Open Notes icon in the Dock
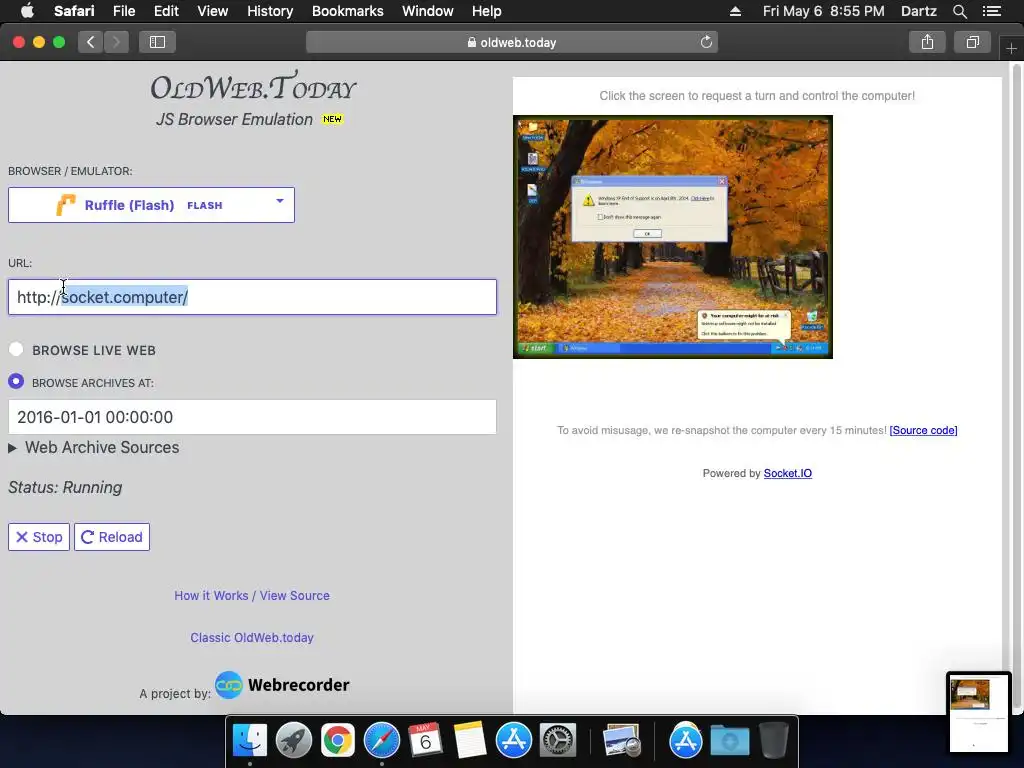The image size is (1024, 768). pos(470,741)
